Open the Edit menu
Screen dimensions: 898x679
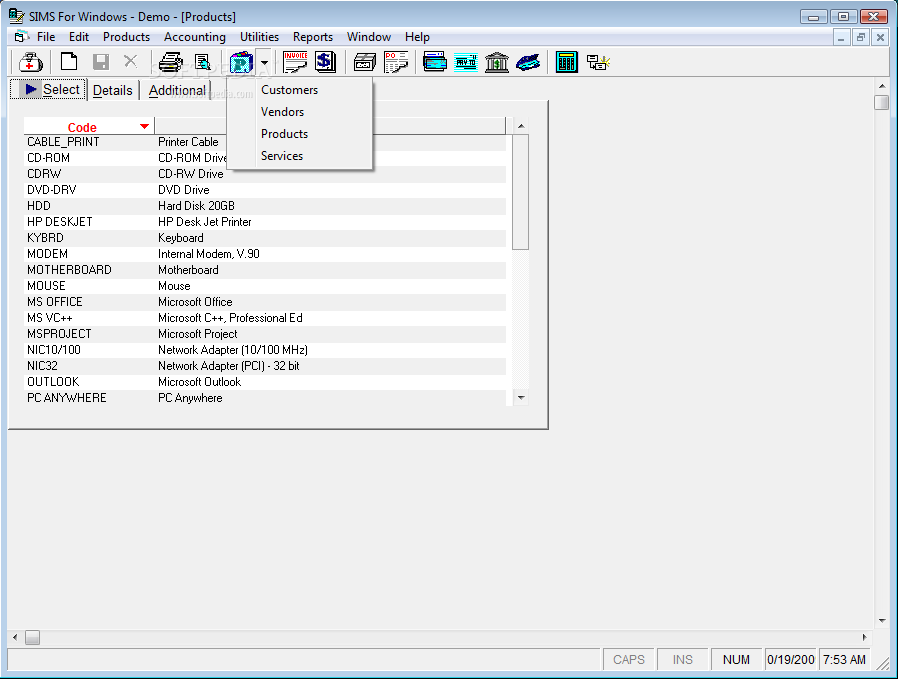(x=78, y=37)
